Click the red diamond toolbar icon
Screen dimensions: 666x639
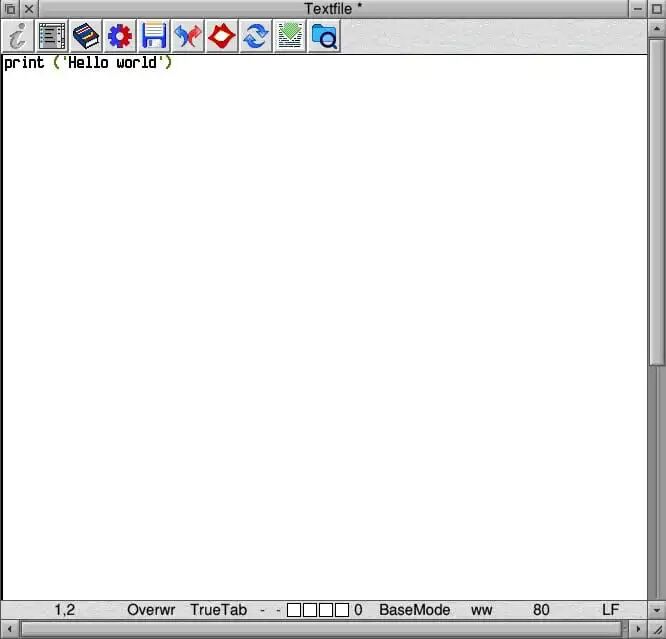[x=222, y=36]
